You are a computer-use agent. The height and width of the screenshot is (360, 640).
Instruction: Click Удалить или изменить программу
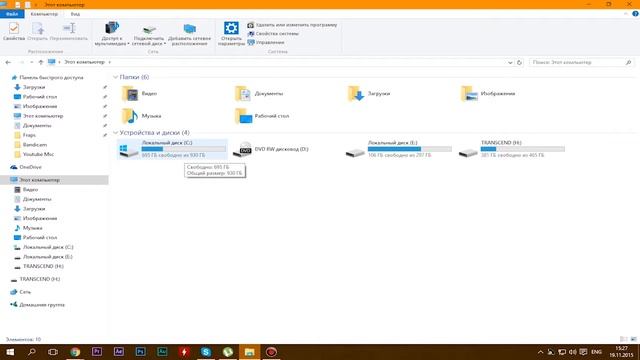coord(292,25)
